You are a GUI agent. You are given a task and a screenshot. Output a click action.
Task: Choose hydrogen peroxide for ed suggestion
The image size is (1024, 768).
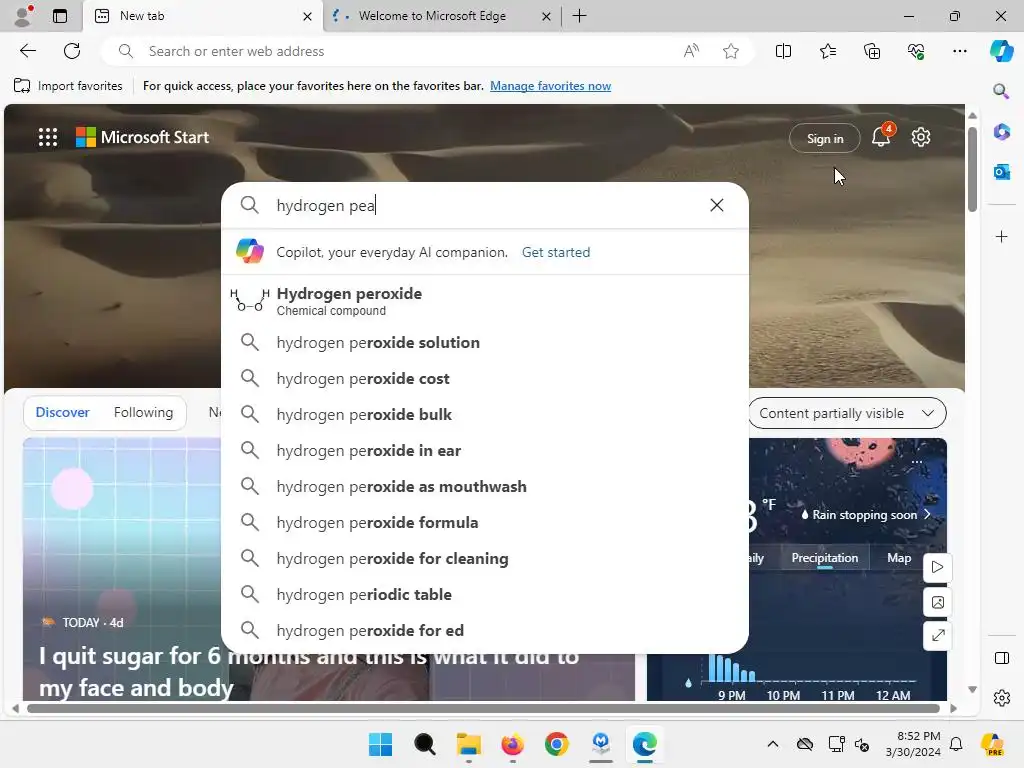pos(485,630)
